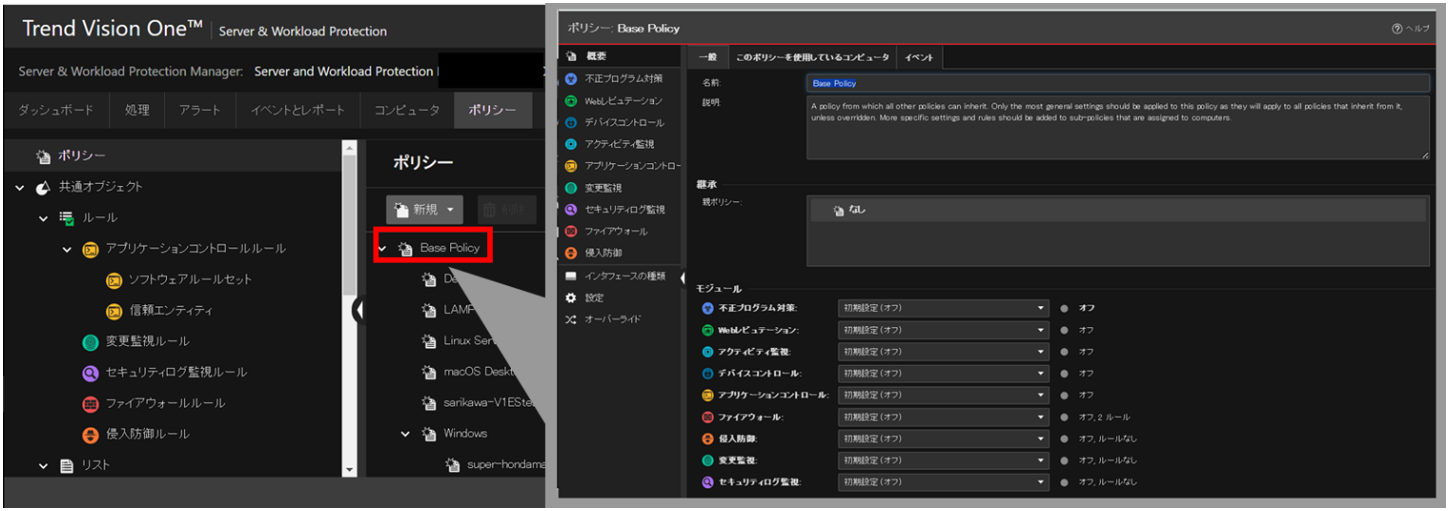Screen dimensions: 1449x511
Task: Open Webレピュテーション in the policy sidebar
Action: click(622, 100)
